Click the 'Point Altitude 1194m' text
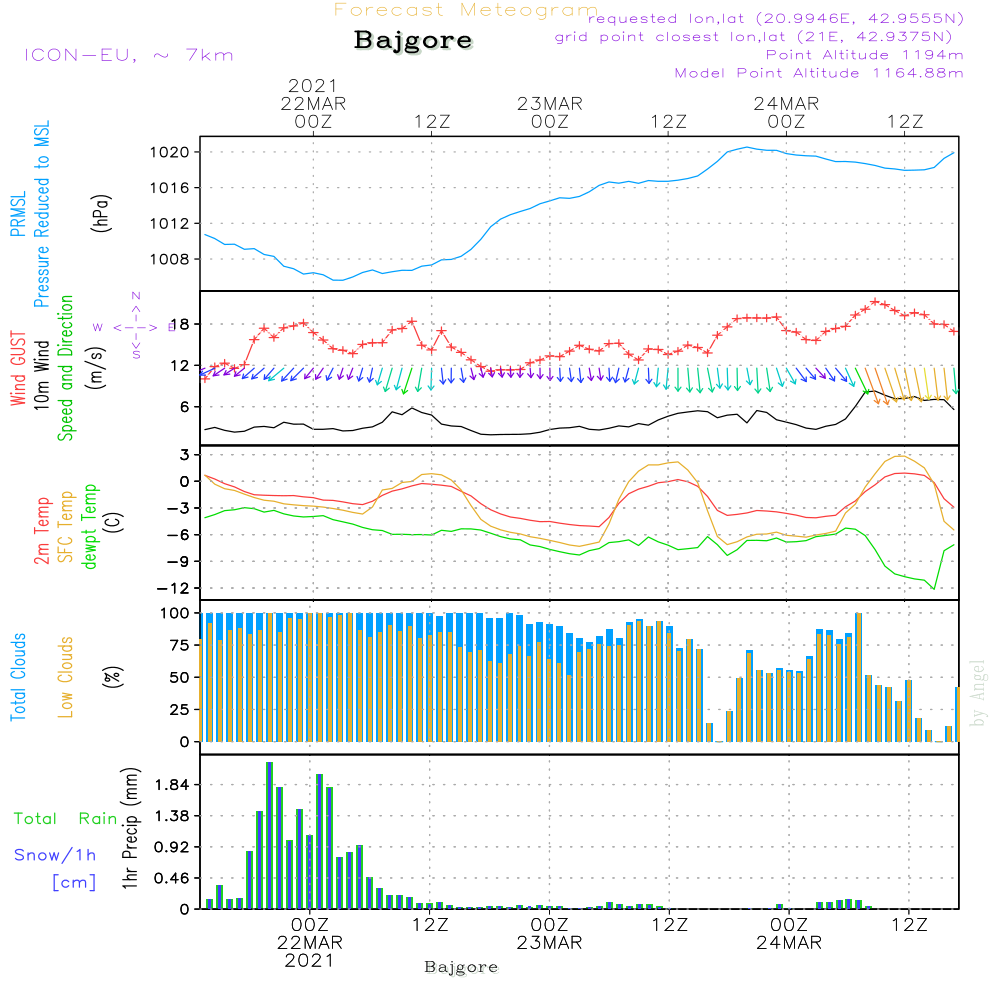 [864, 55]
